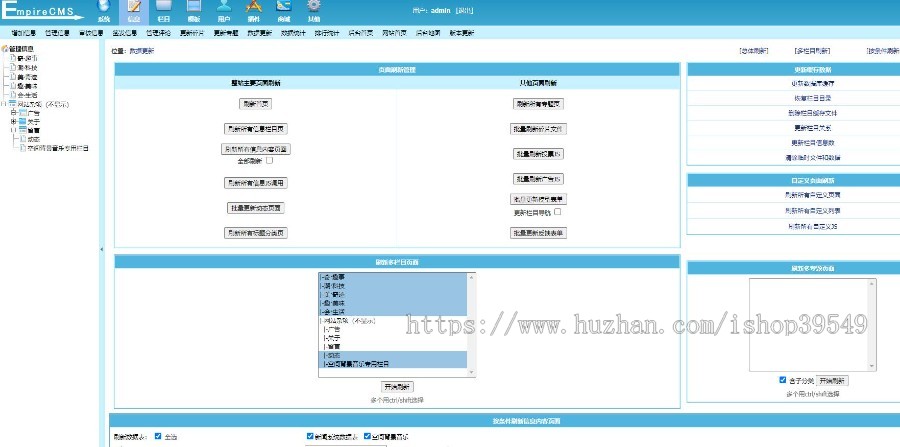Click the folder icon beside 留言 in sidebar tree
Image resolution: width=900 pixels, height=447 pixels.
click(x=22, y=130)
